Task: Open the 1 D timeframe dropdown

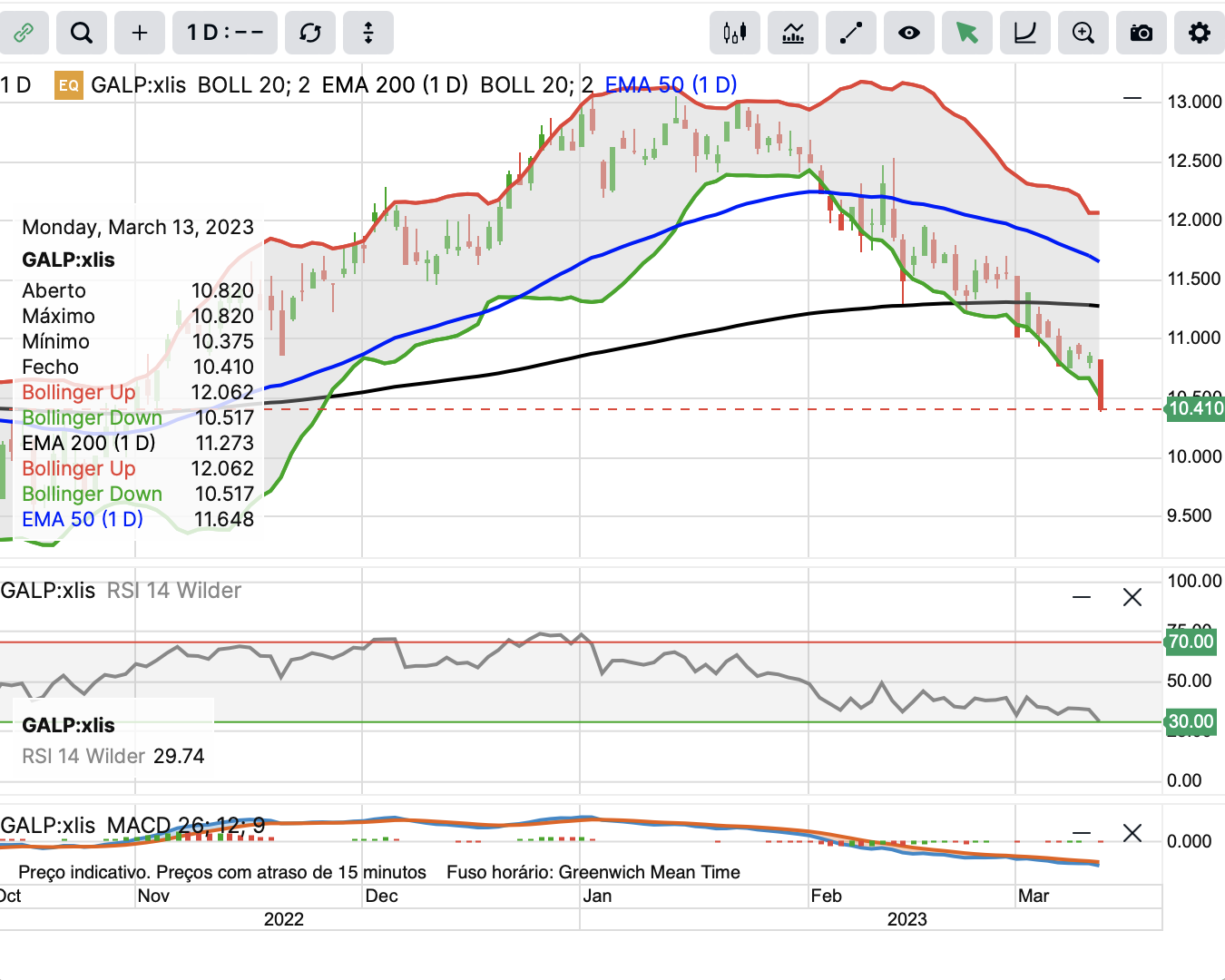Action: [x=225, y=34]
